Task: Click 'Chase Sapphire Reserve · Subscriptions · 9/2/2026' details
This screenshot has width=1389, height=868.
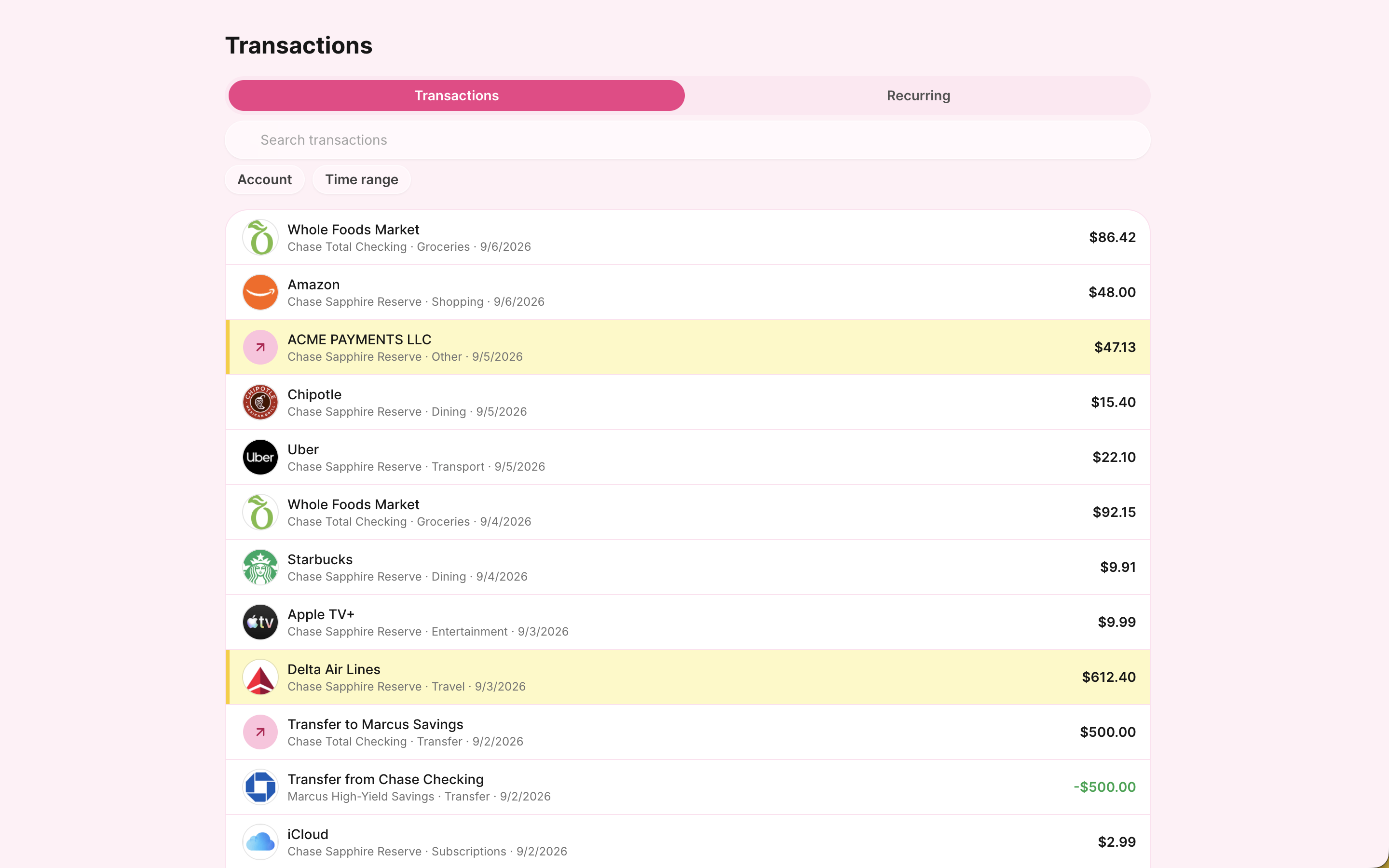Action: pyautogui.click(x=427, y=852)
